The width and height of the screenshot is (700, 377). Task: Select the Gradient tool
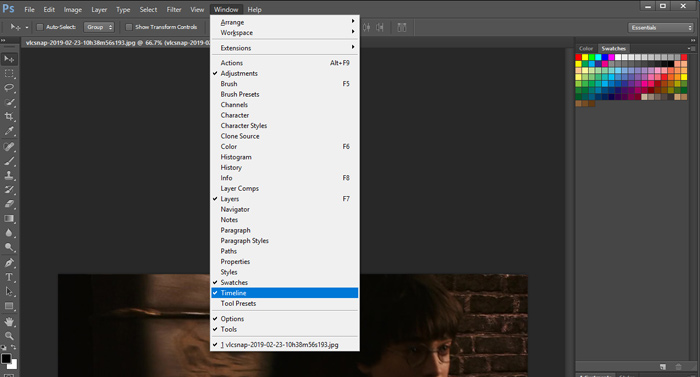point(9,218)
